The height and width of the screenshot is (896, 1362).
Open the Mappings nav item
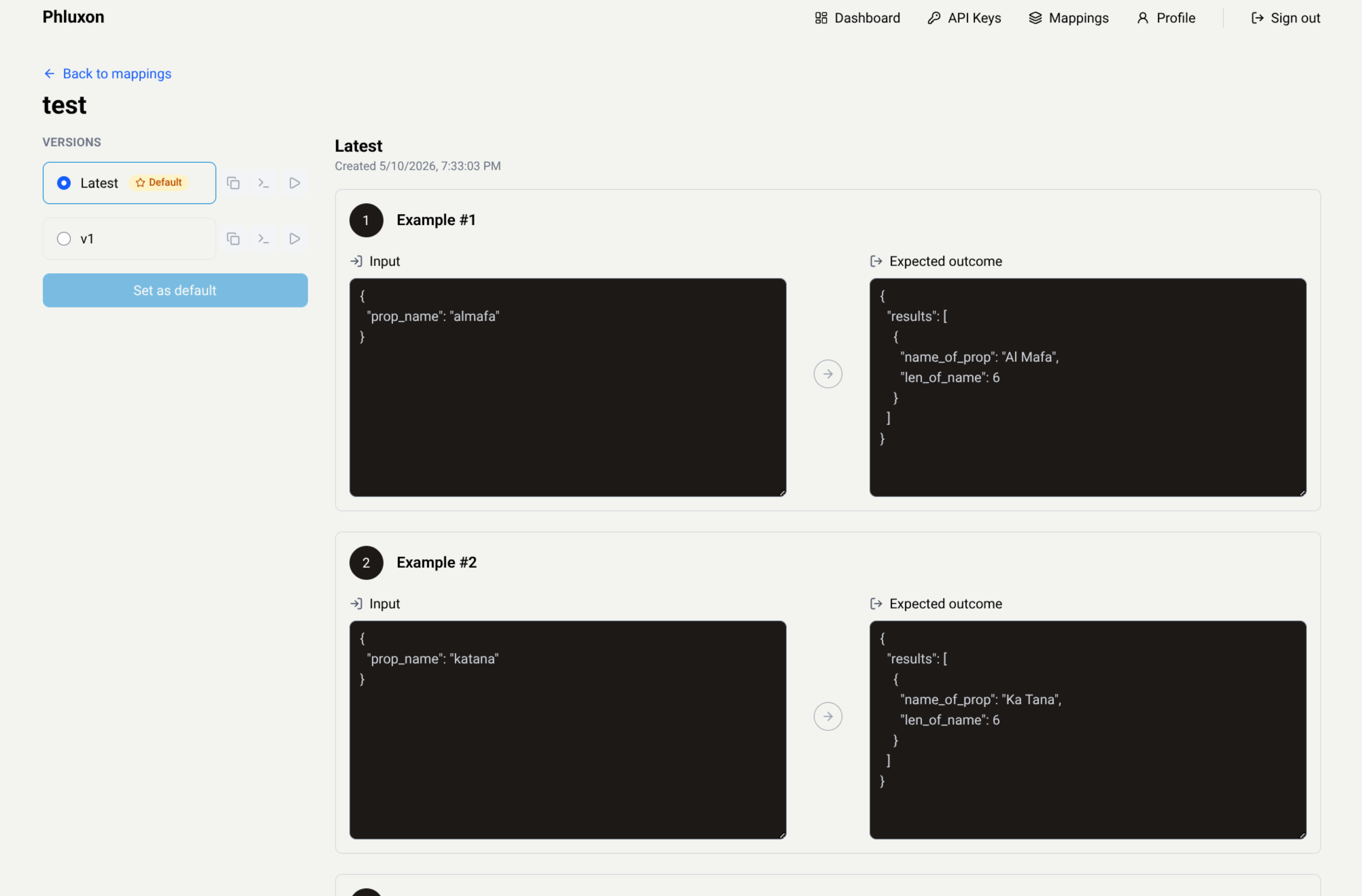[1068, 18]
